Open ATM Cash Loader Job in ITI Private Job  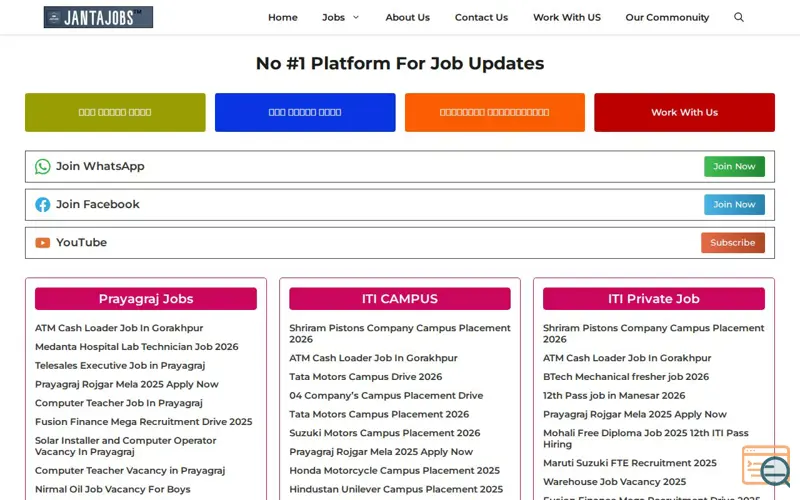(627, 358)
